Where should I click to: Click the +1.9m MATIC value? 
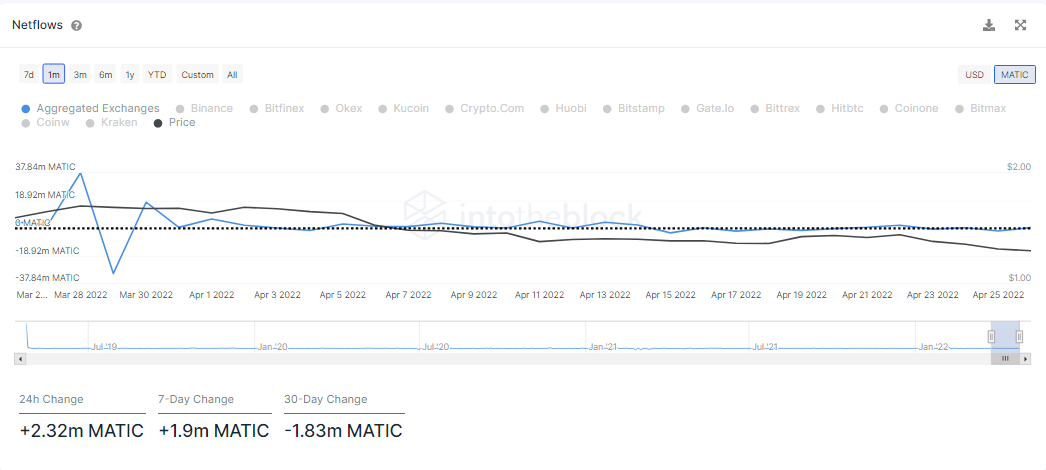(214, 431)
